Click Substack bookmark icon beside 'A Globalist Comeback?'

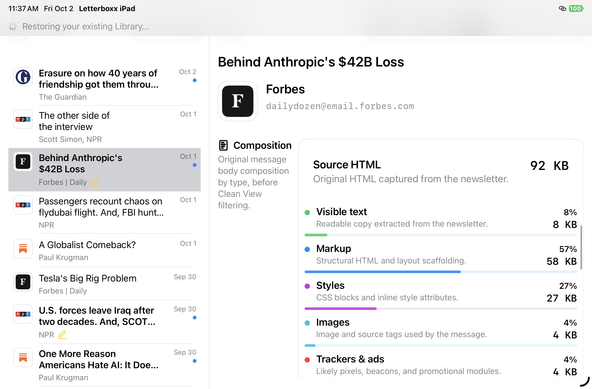(23, 249)
